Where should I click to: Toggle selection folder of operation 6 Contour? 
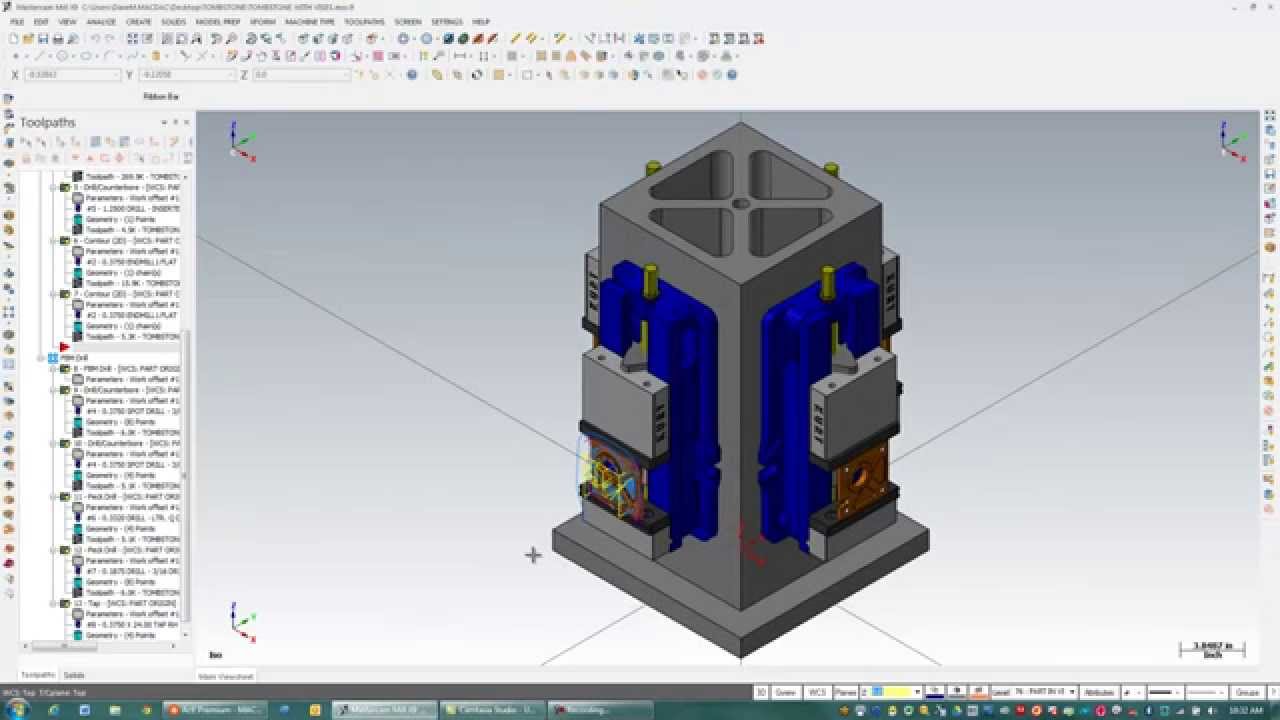pos(66,241)
